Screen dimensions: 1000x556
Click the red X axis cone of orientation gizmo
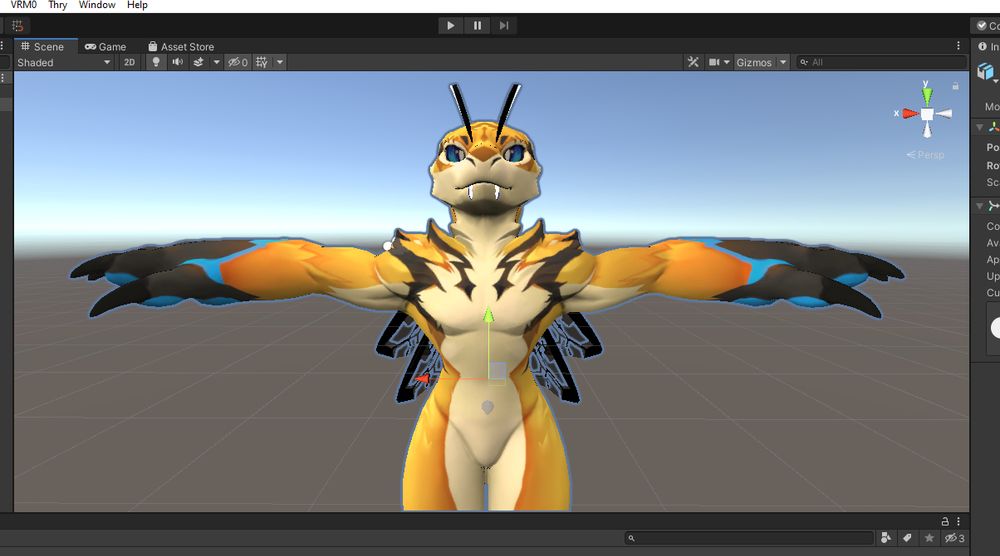click(x=910, y=114)
